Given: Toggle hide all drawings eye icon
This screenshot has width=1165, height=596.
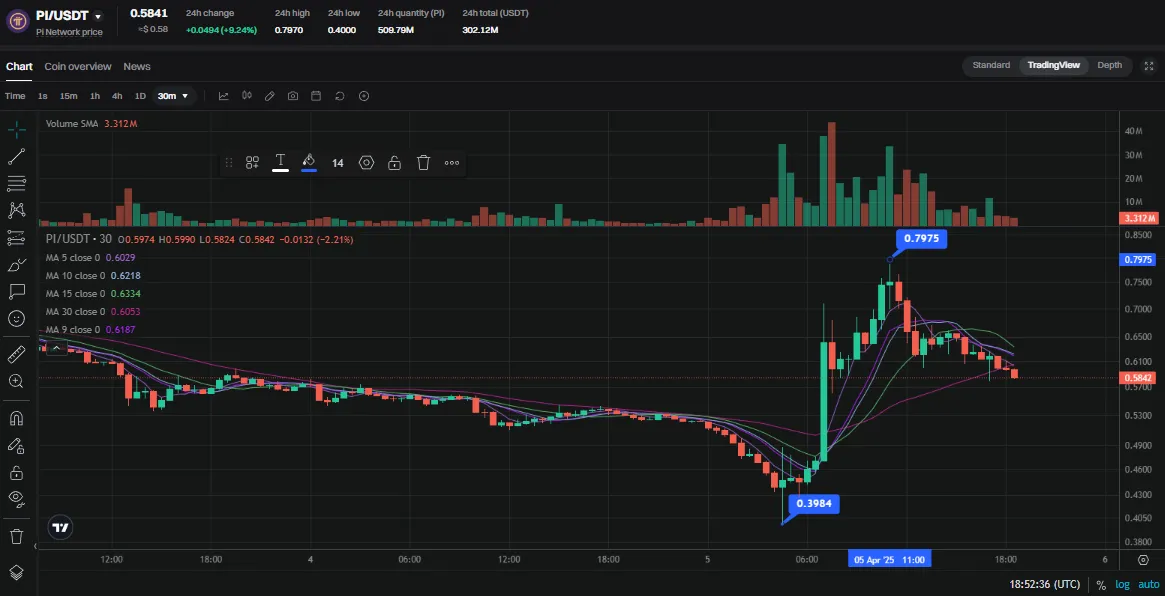Looking at the screenshot, I should [x=16, y=499].
